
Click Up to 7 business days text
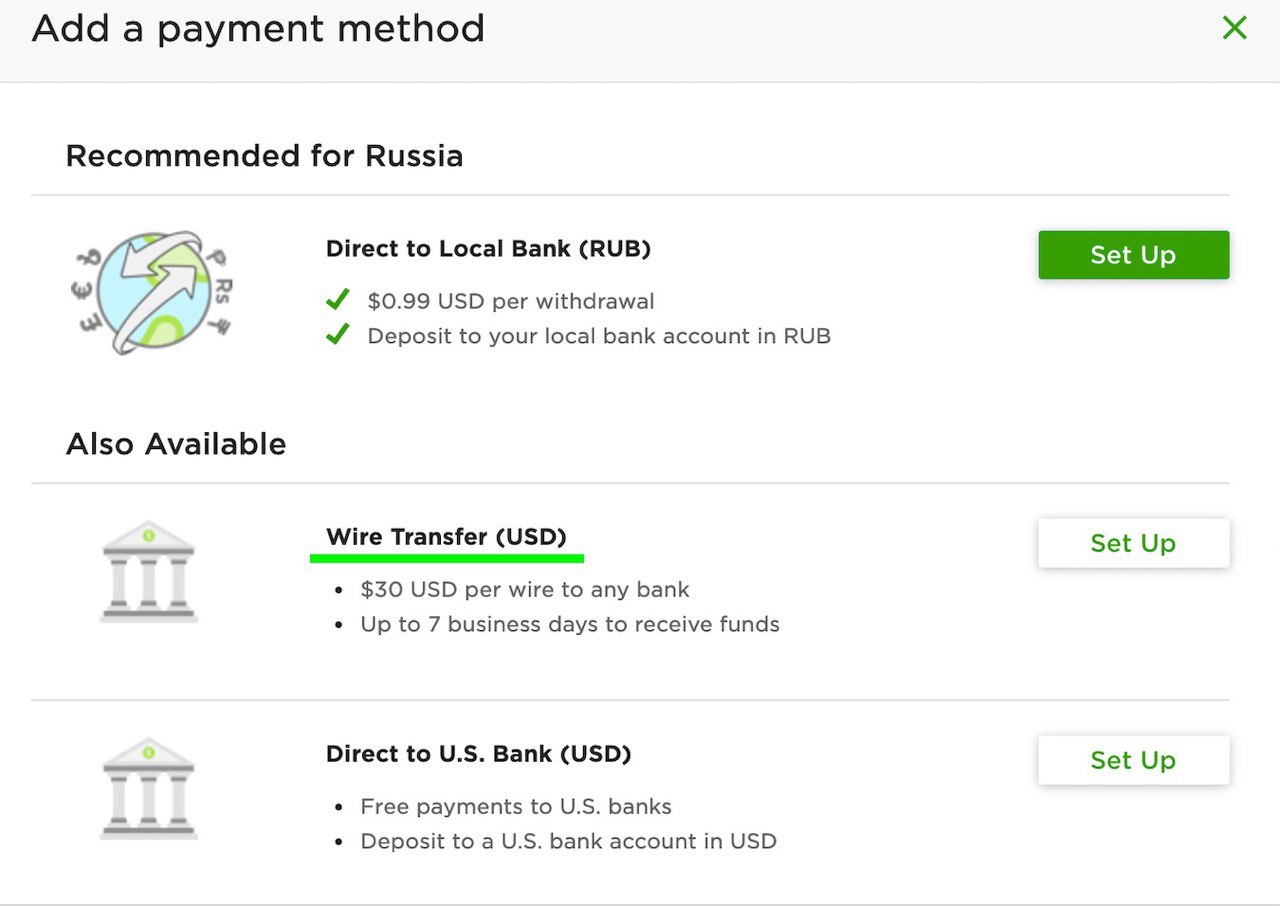click(570, 625)
